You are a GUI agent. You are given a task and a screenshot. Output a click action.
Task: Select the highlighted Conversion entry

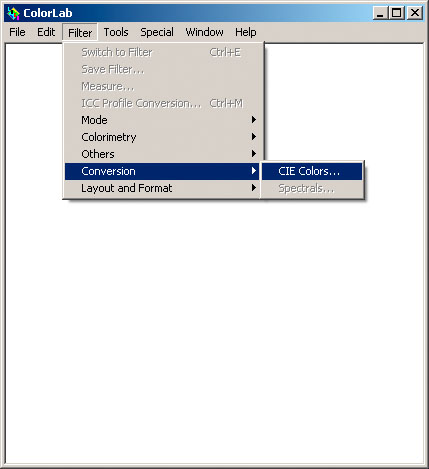[x=162, y=171]
